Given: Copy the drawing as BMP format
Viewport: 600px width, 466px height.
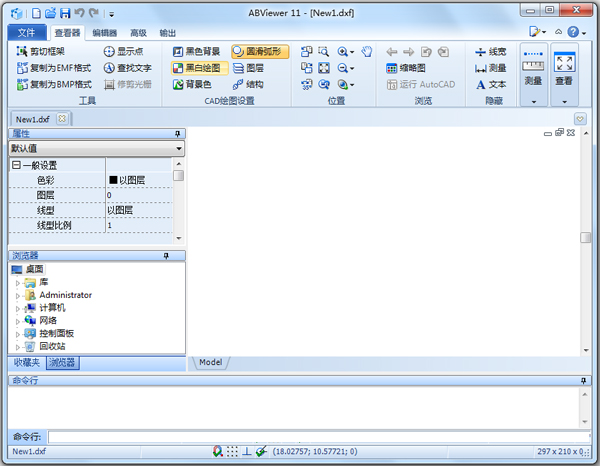Looking at the screenshot, I should pos(54,84).
